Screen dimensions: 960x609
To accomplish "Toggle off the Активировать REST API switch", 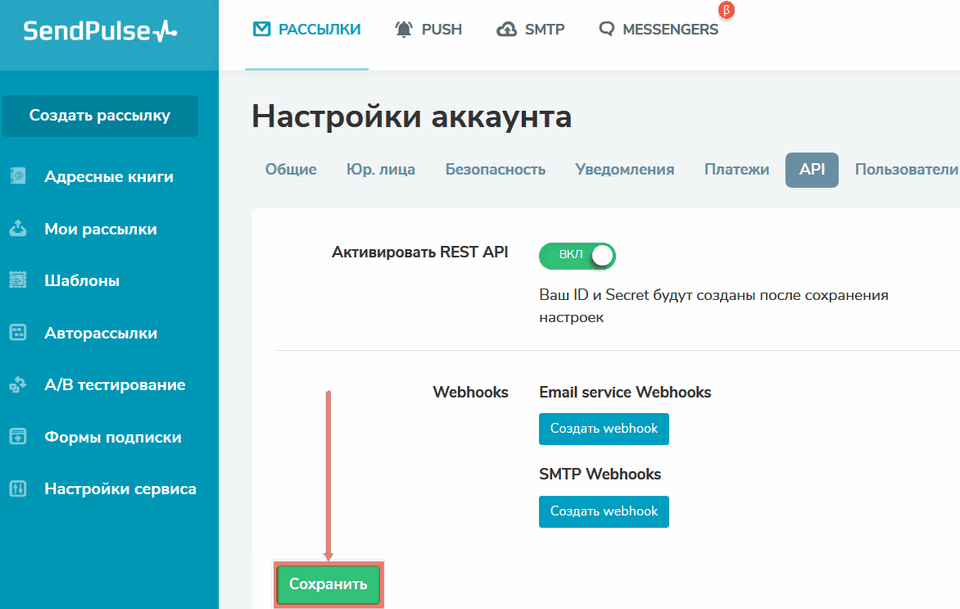I will pyautogui.click(x=577, y=255).
